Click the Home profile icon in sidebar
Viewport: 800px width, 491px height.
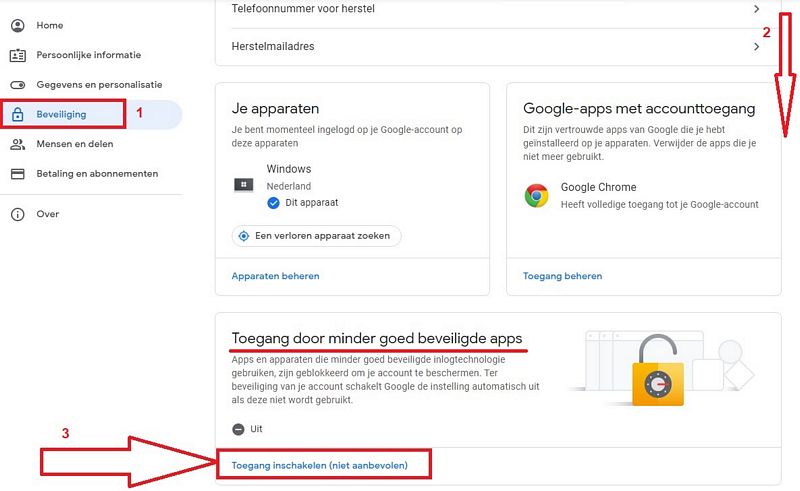click(18, 26)
